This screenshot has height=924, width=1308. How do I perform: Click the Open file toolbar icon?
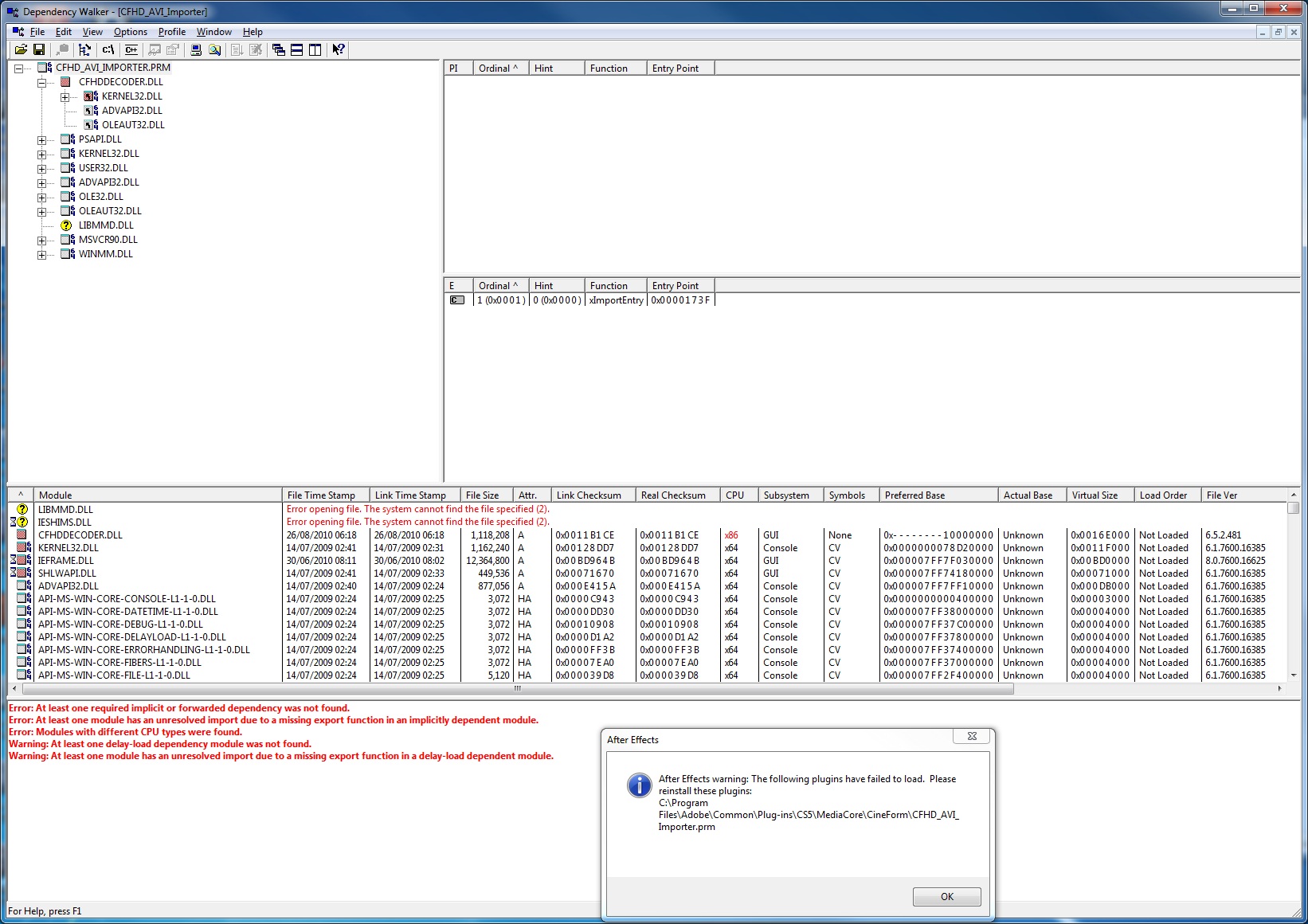pos(21,49)
